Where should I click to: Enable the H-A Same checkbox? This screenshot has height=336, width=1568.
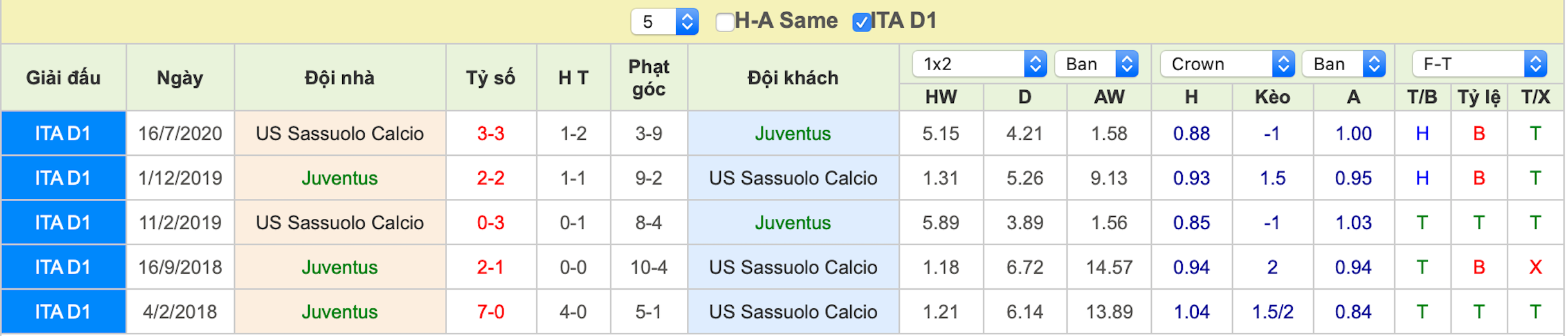click(725, 22)
